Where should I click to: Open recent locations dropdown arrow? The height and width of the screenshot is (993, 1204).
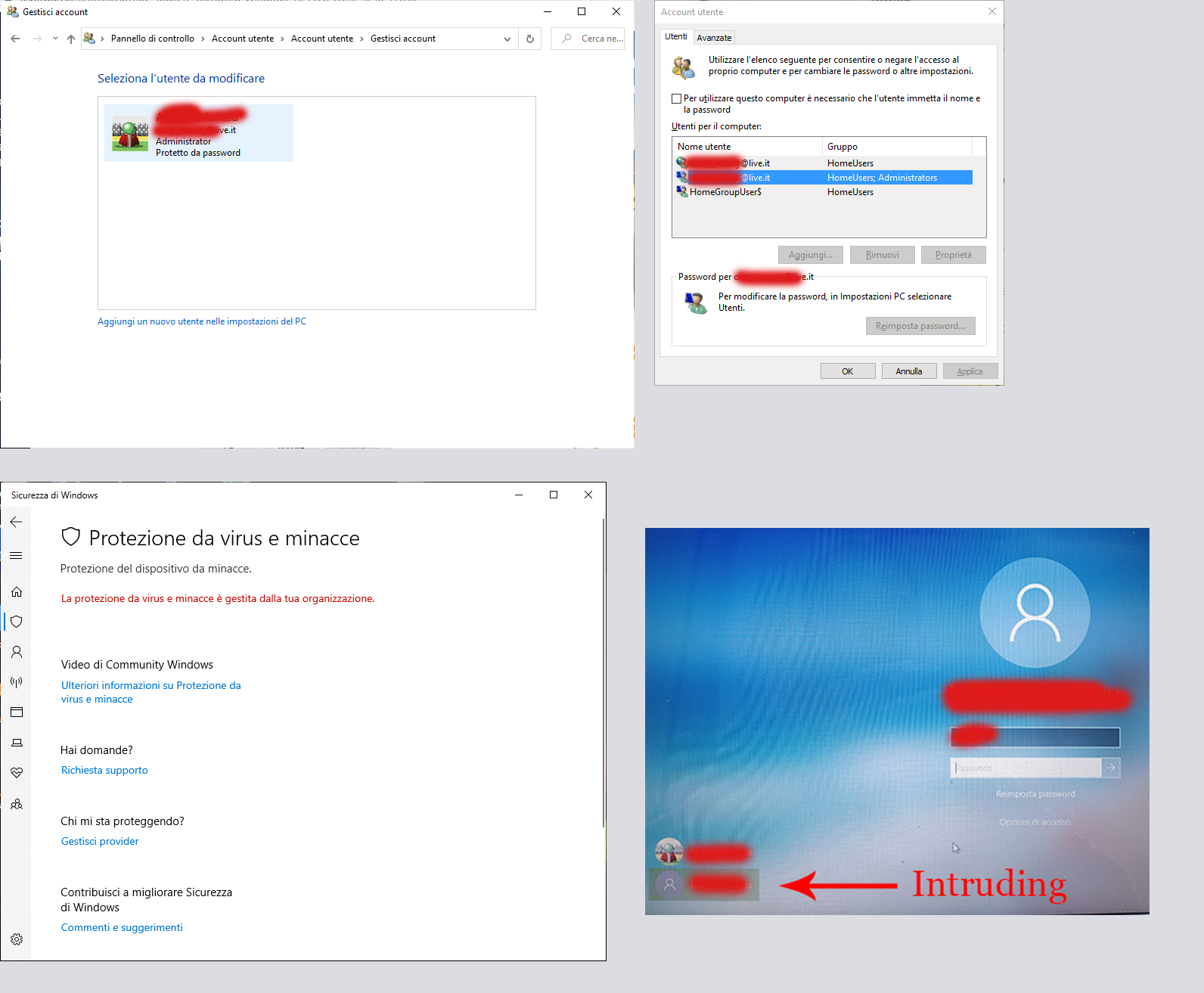coord(55,39)
